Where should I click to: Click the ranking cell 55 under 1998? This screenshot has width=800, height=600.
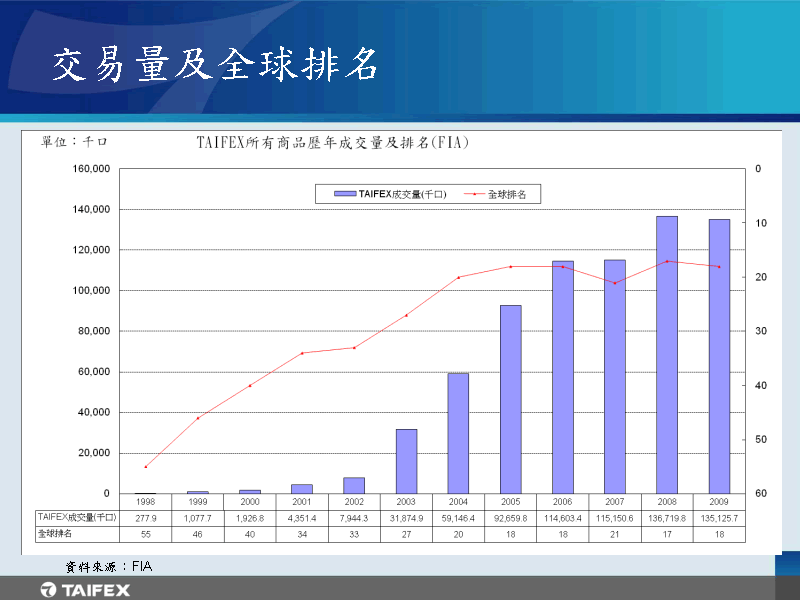point(146,534)
